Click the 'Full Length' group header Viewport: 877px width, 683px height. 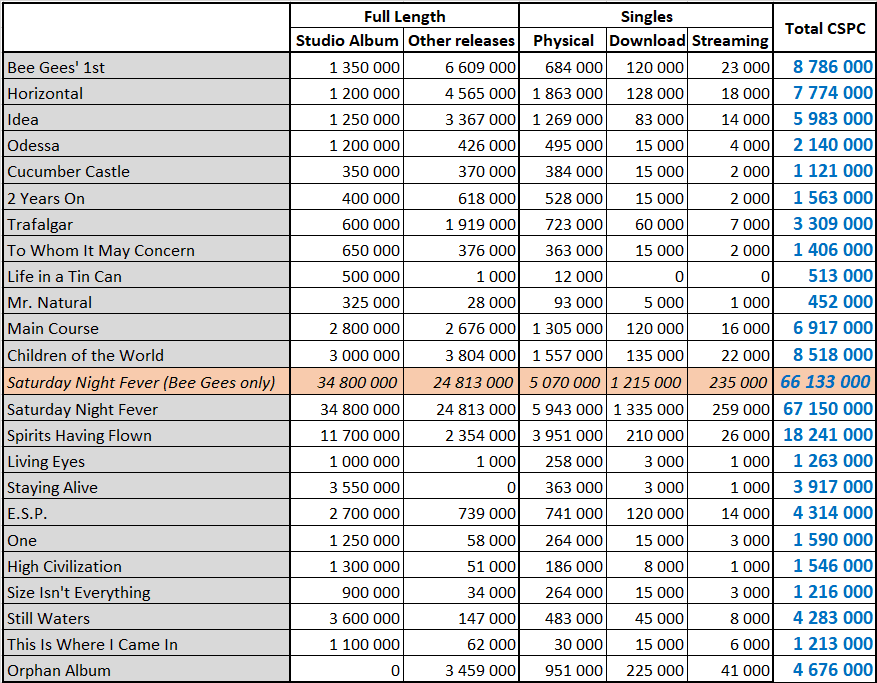coord(404,16)
